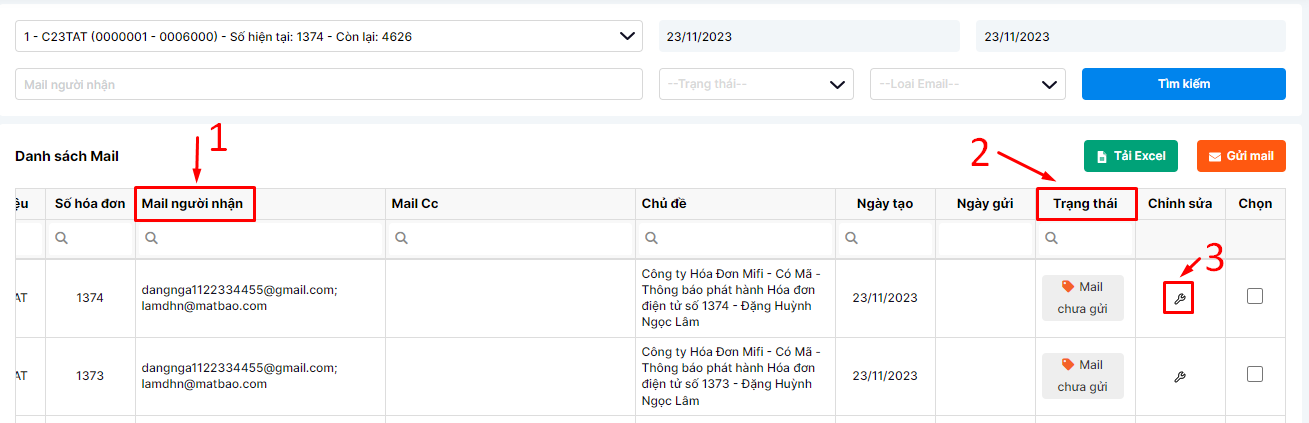The image size is (1309, 423).
Task: Tick the checkbox for invoice 1374 row
Action: (1255, 296)
